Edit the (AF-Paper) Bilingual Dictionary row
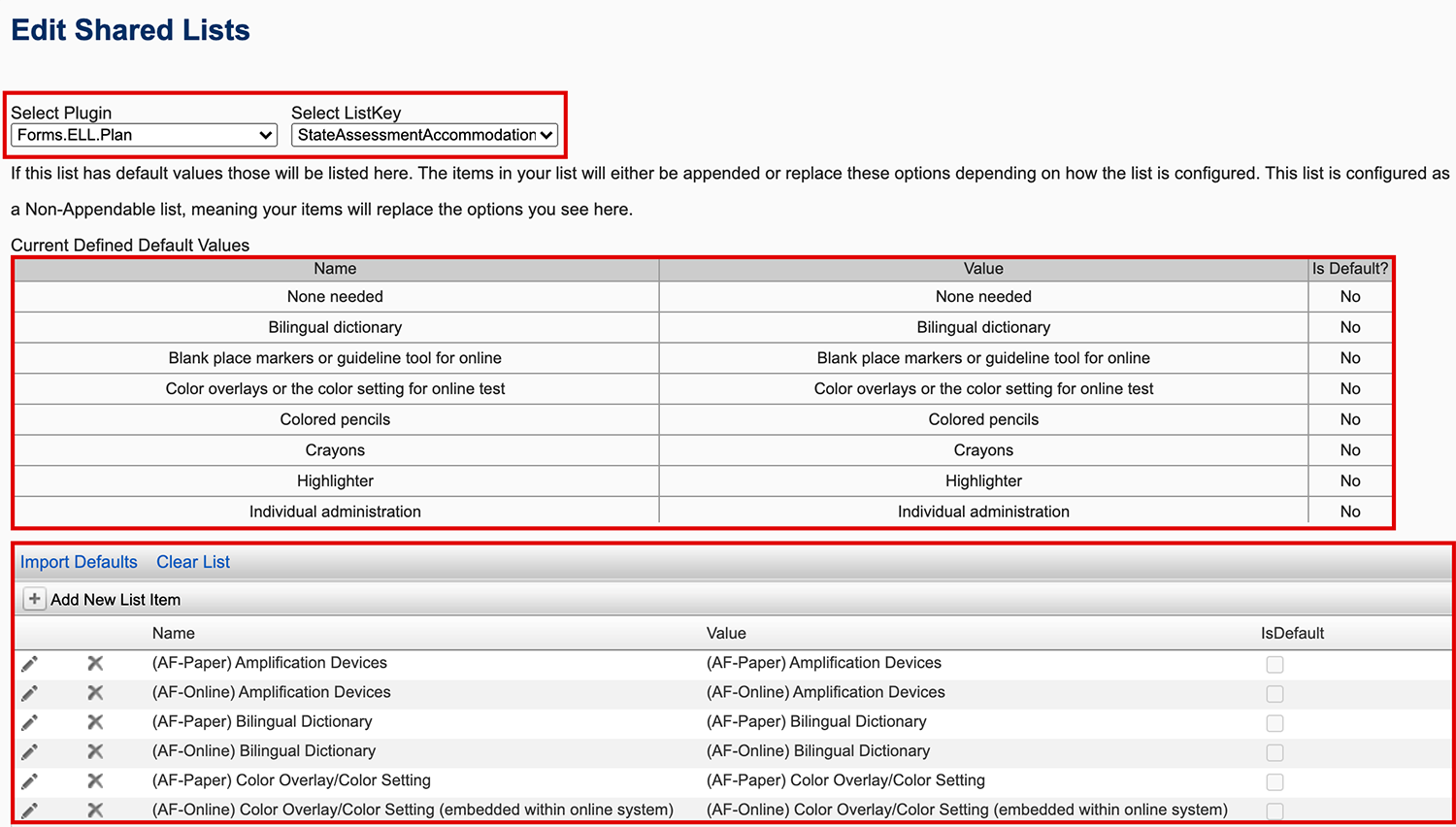1456x827 pixels. [30, 722]
